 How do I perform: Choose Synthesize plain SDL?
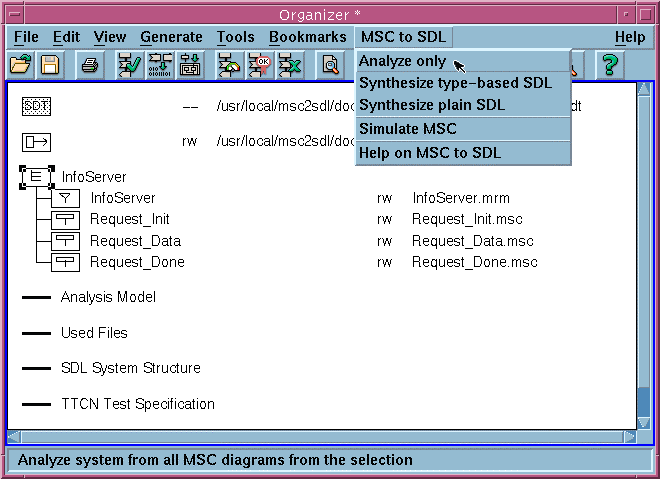tap(463, 105)
